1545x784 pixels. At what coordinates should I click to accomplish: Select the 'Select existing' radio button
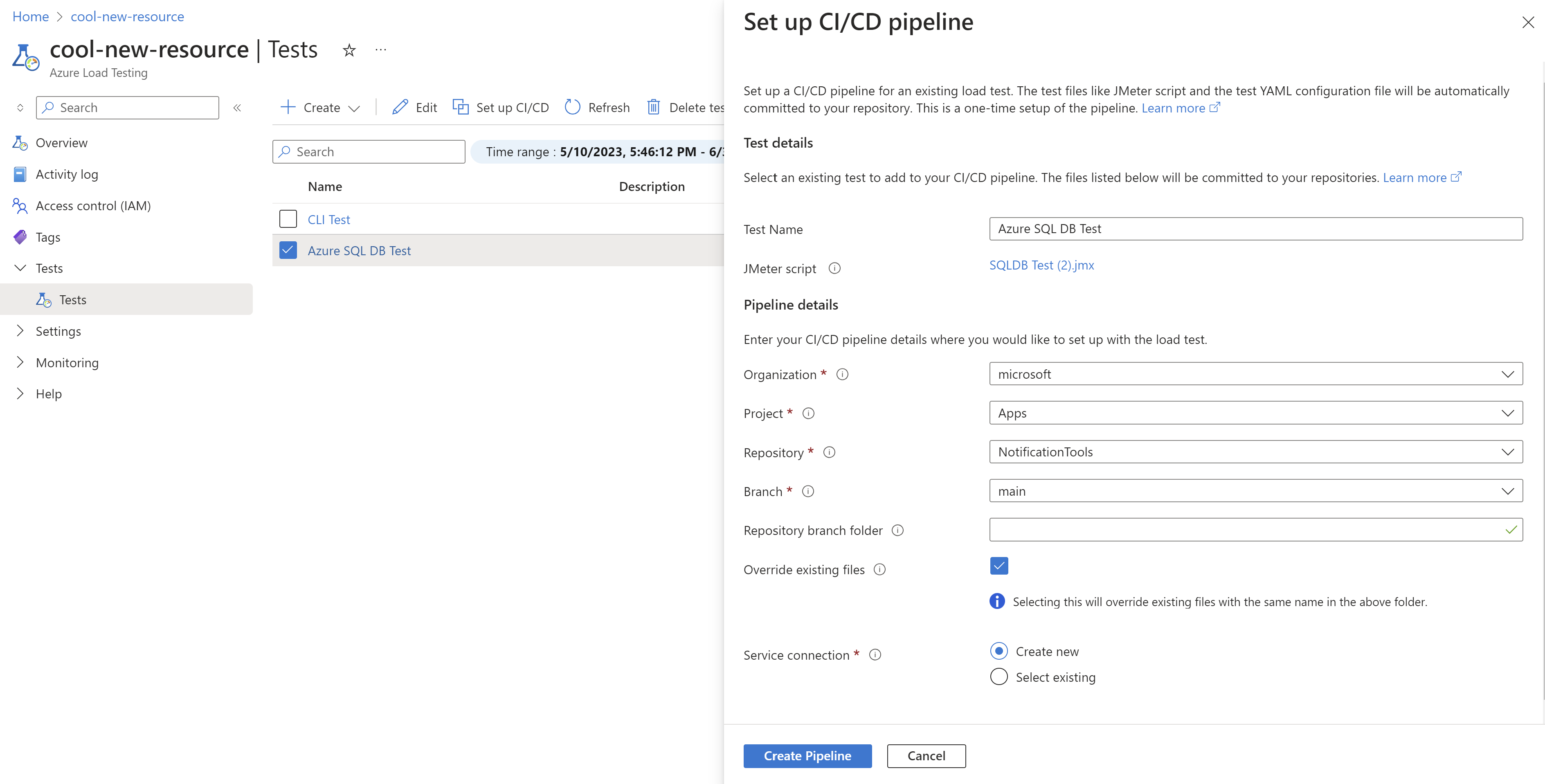[x=999, y=676]
